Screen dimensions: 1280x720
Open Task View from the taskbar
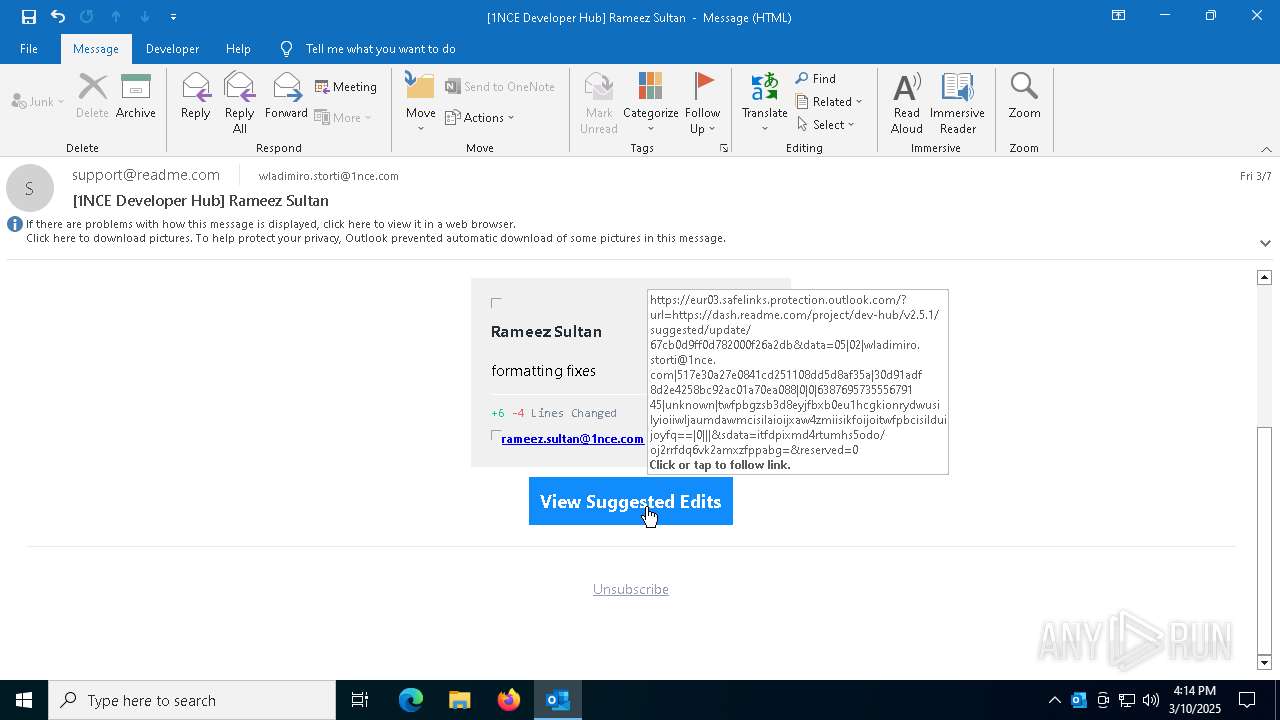pos(360,700)
